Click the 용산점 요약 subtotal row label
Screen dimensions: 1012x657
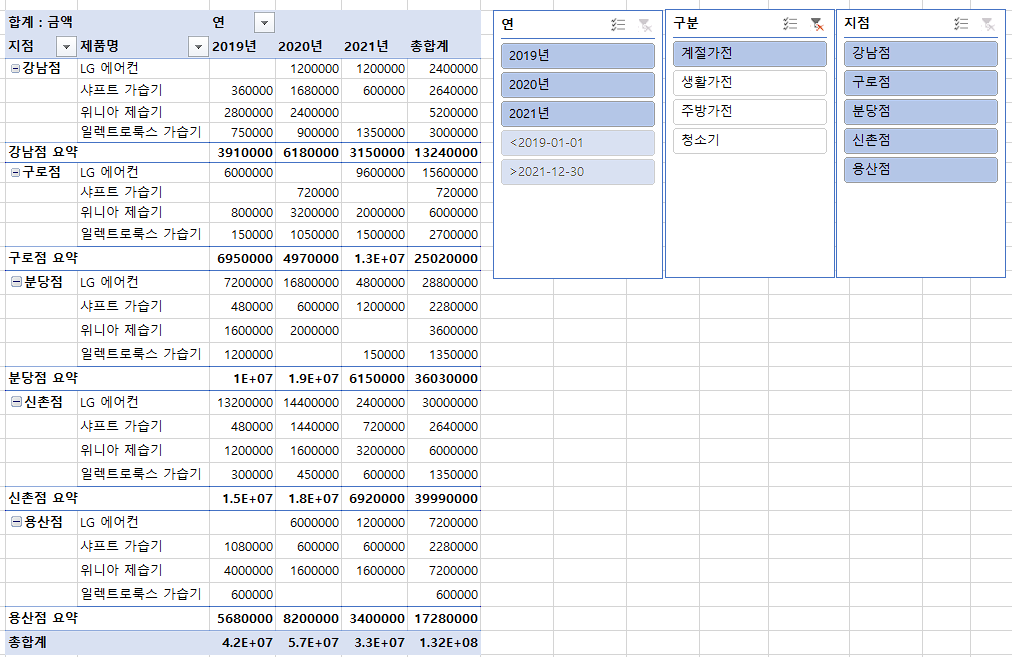tap(43, 618)
